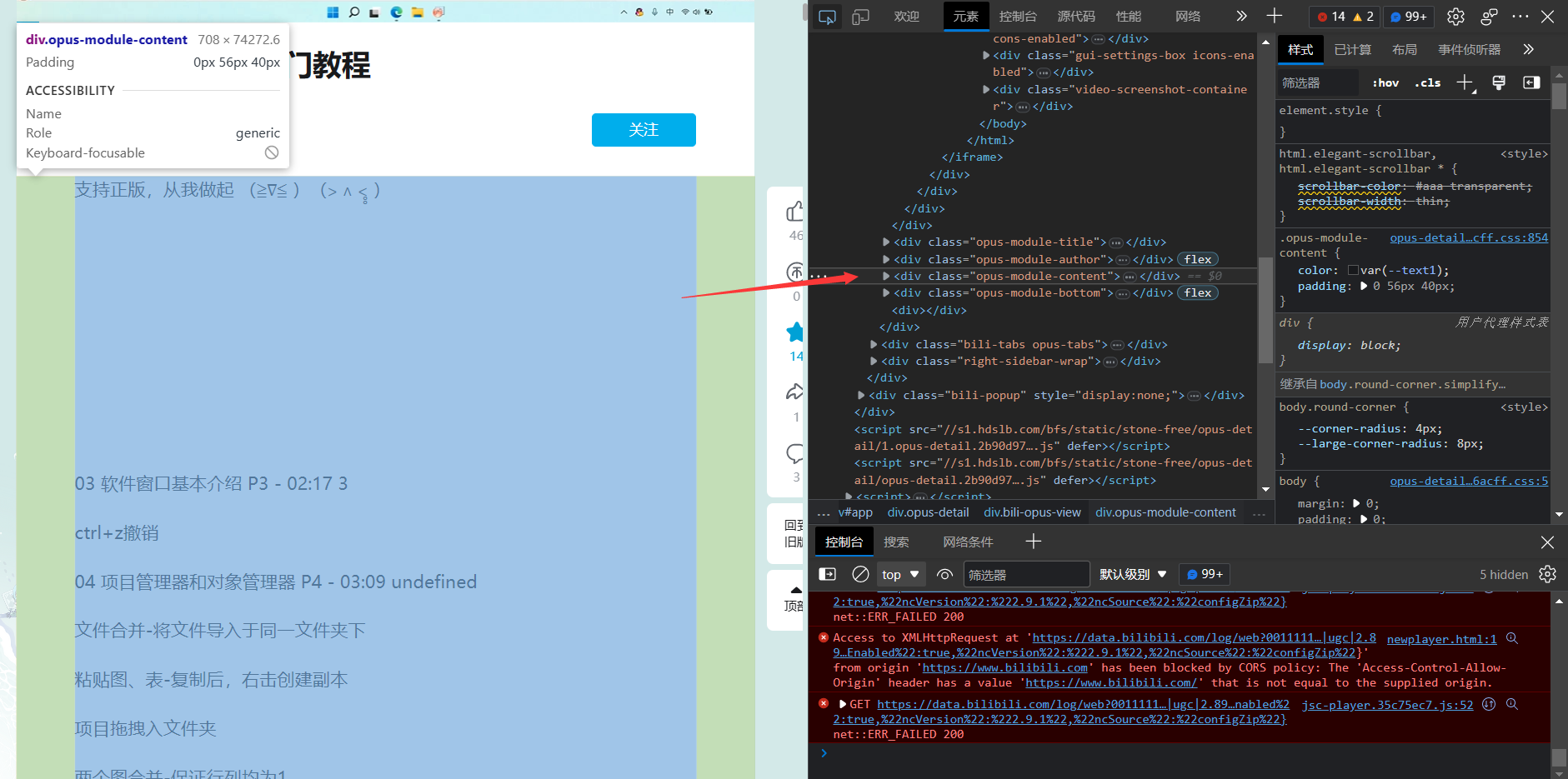
Task: Expand the padding shorthand in .opus-module-content
Action: [x=1364, y=286]
